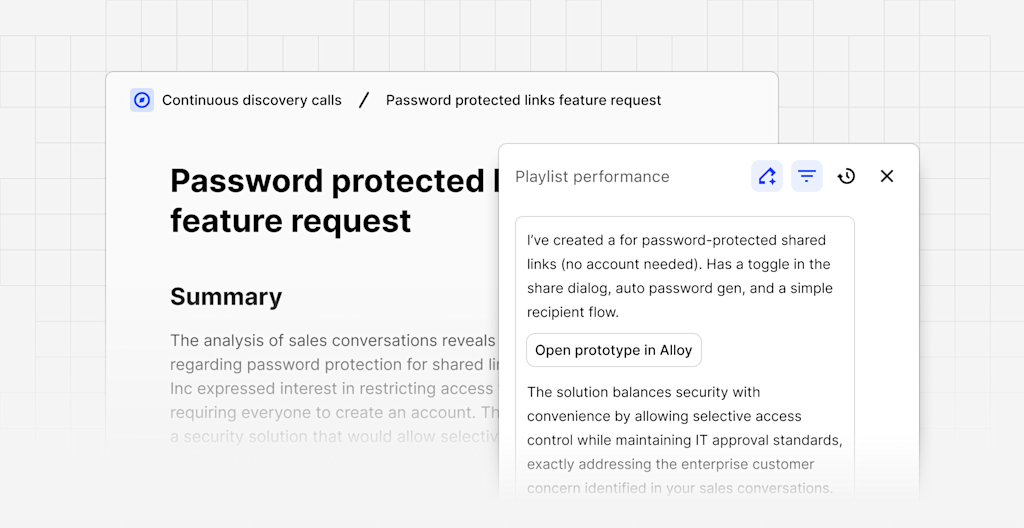Click 'share dialog, auto password gen' text
The width and height of the screenshot is (1024, 528).
(x=679, y=289)
